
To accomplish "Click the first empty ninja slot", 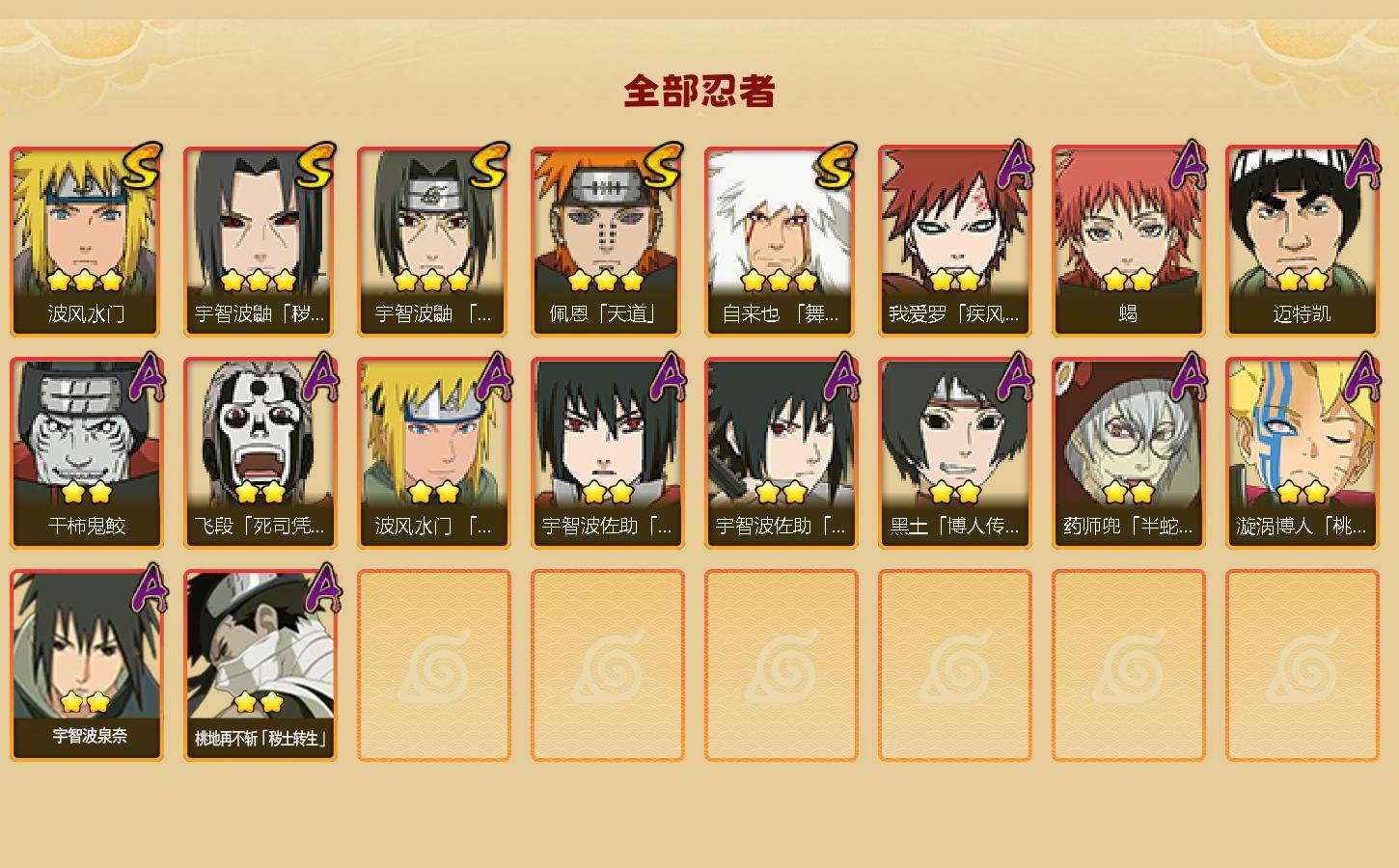I will pos(433,665).
